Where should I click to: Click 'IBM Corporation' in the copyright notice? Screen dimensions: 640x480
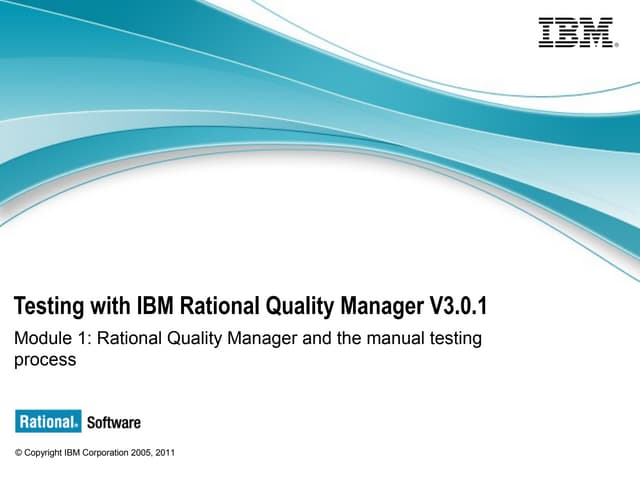click(106, 453)
